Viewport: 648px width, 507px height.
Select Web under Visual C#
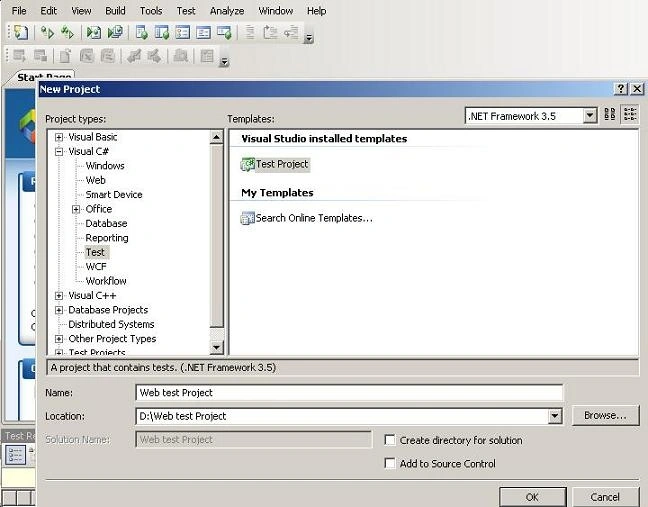point(95,180)
